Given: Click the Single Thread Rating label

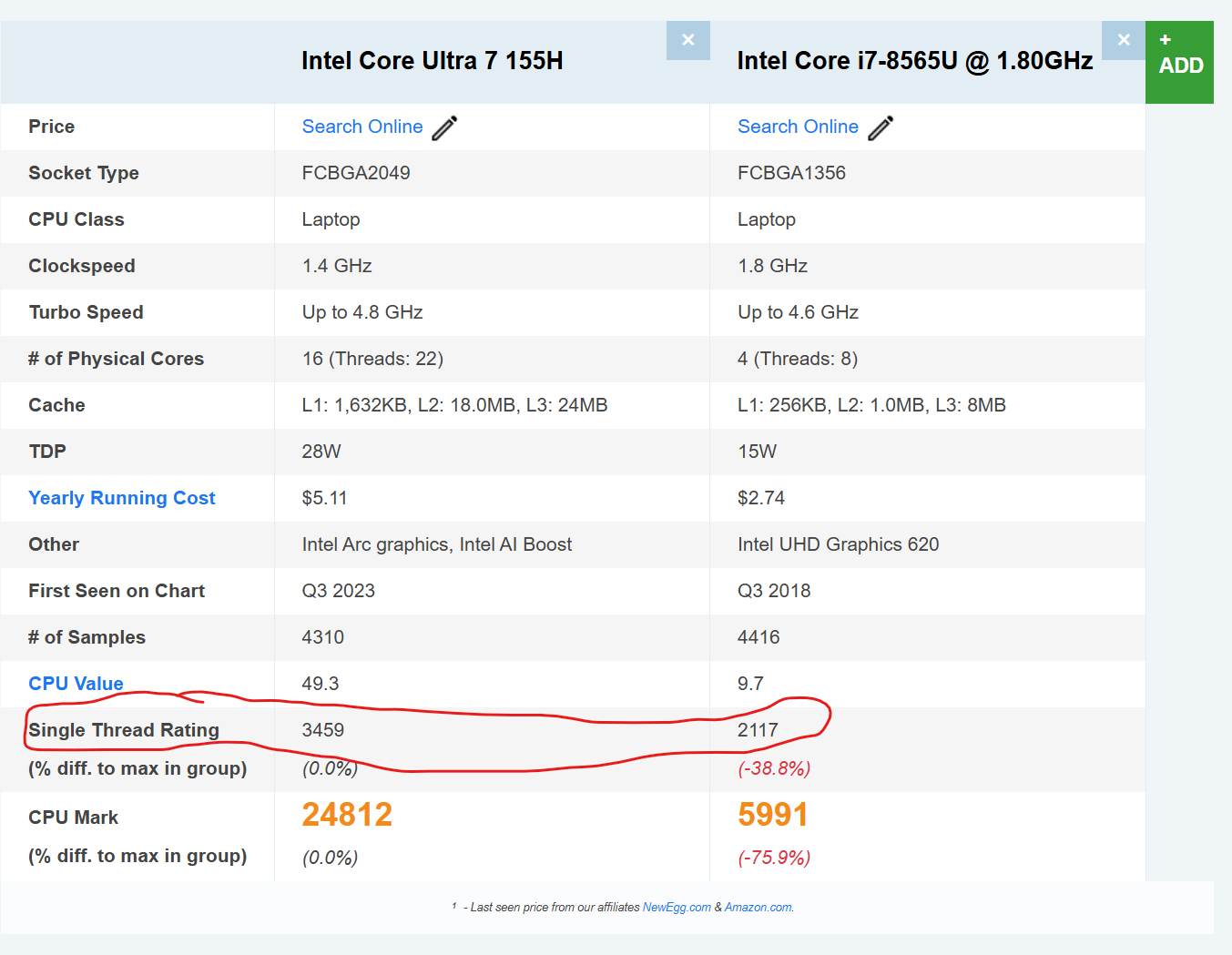Looking at the screenshot, I should pos(124,730).
